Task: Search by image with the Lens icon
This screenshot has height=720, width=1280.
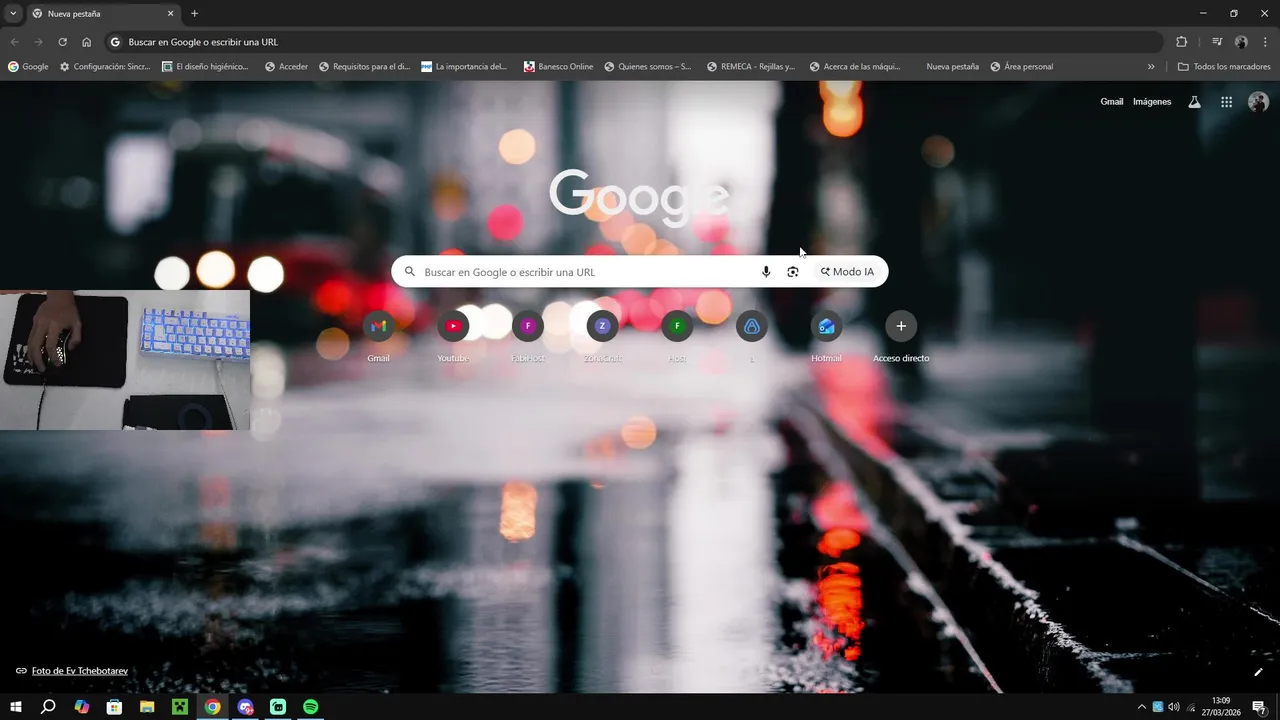Action: pos(793,272)
